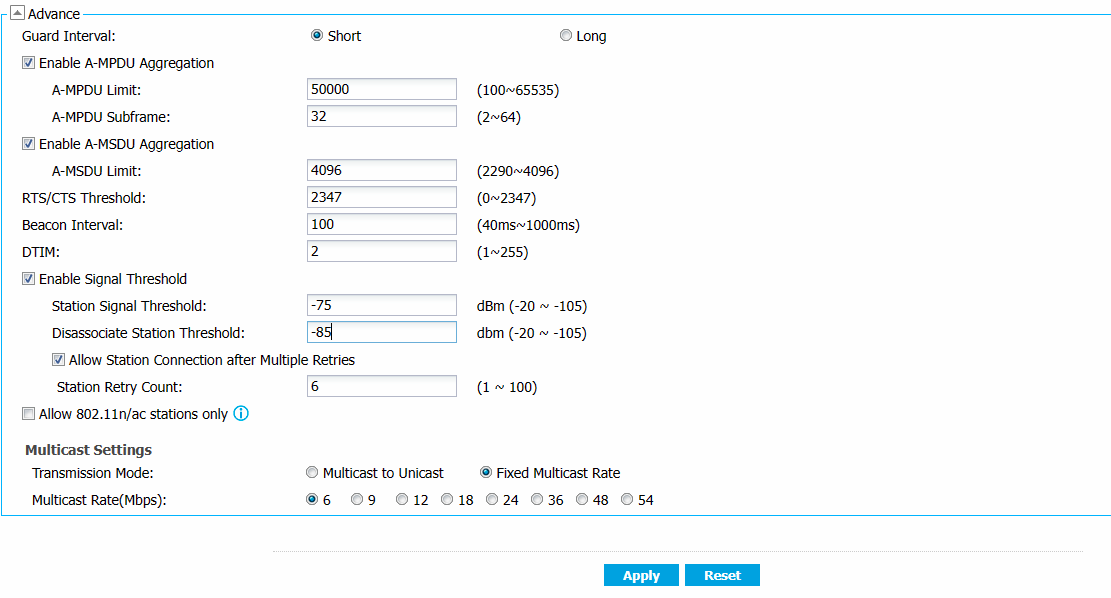
Task: Disable A-MPDU Aggregation checkbox
Action: coord(28,63)
